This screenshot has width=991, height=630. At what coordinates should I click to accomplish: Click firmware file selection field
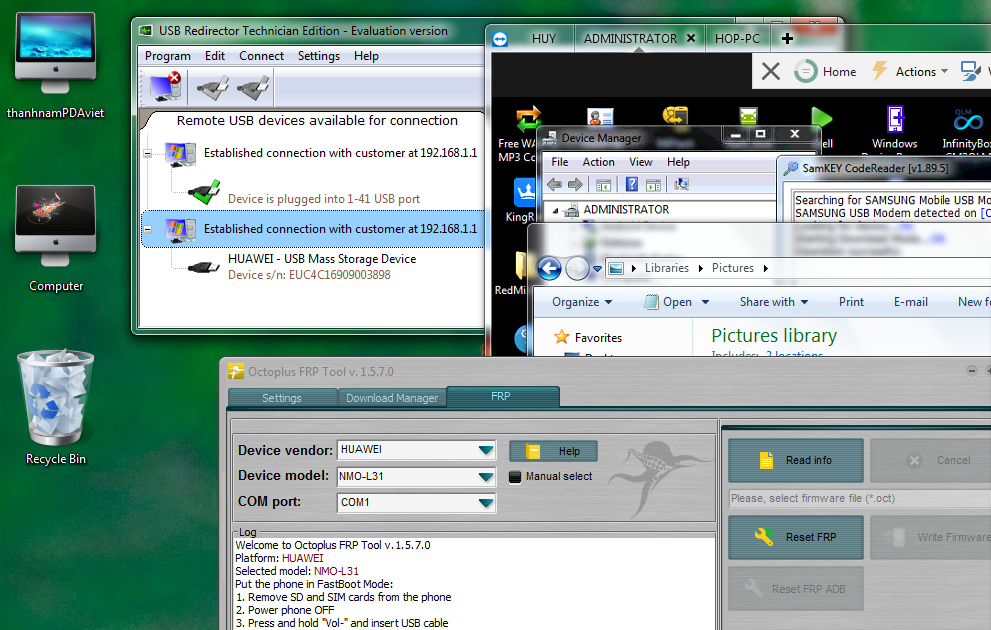[x=860, y=499]
